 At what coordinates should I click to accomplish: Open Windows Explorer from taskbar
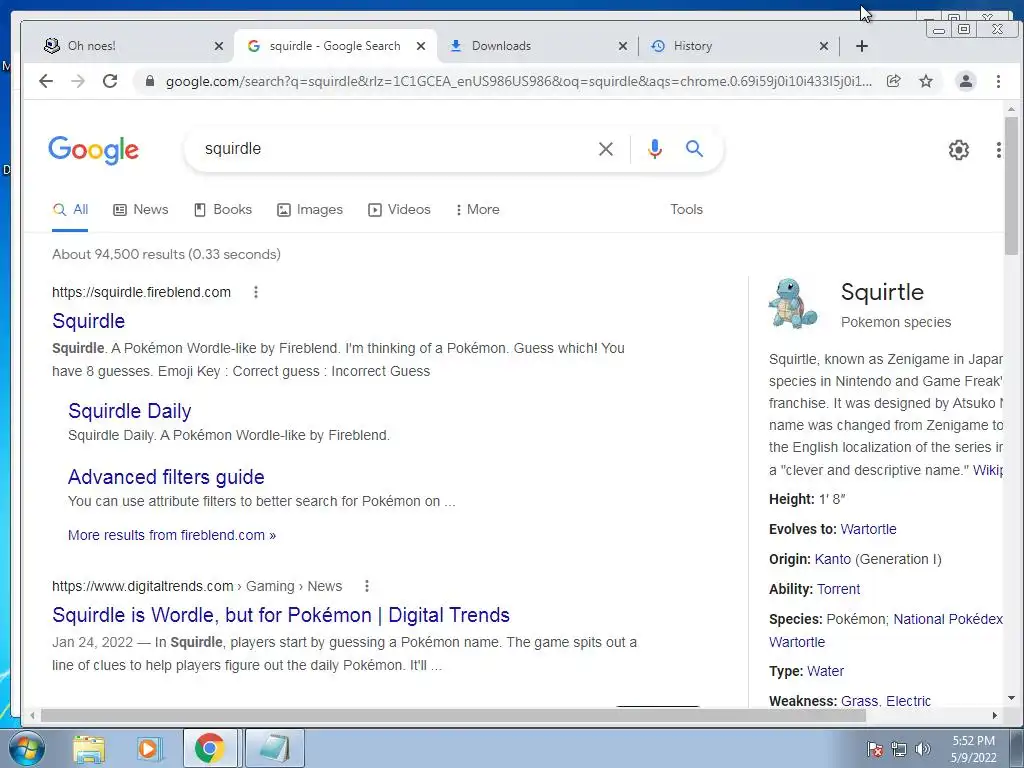(89, 749)
